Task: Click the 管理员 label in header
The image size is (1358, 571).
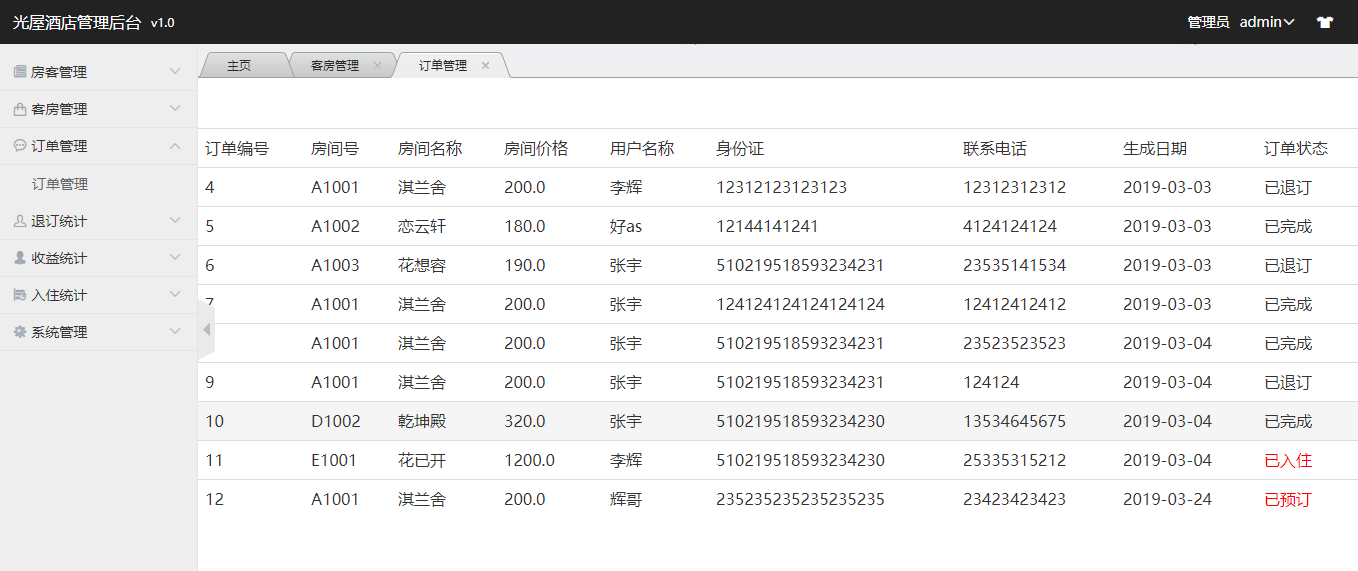Action: (x=1208, y=22)
